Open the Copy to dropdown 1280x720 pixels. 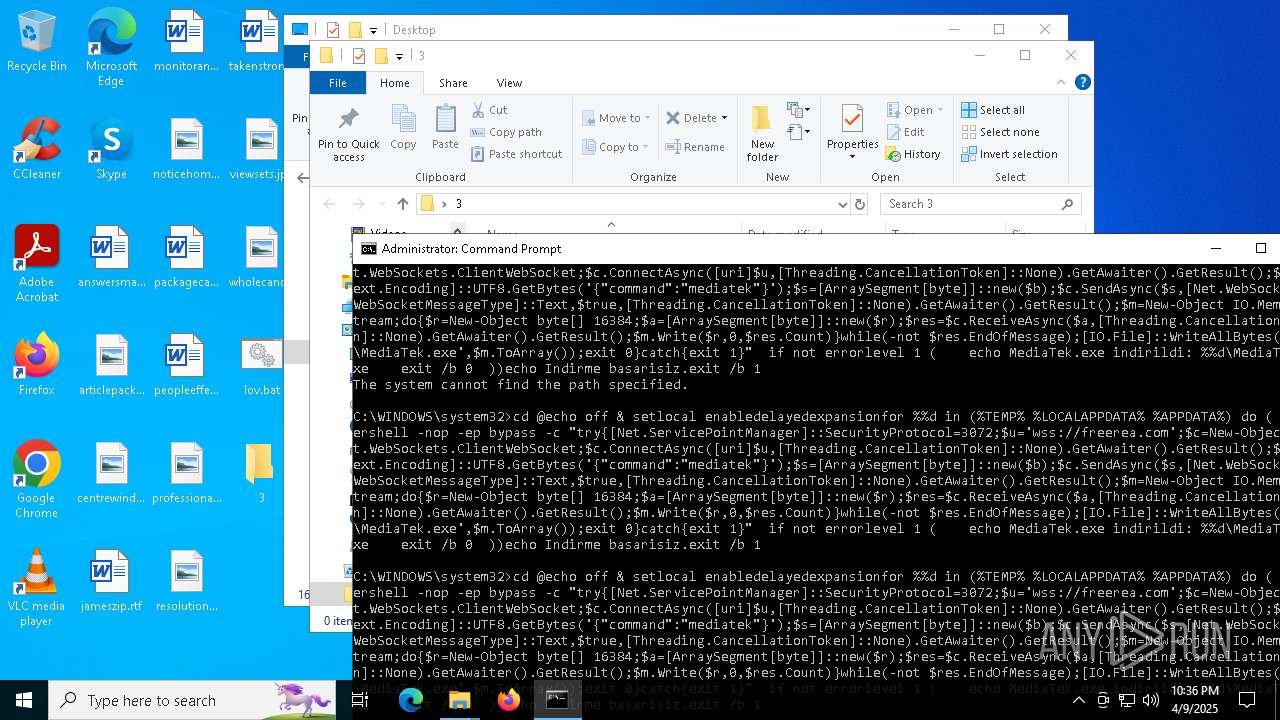[x=616, y=147]
